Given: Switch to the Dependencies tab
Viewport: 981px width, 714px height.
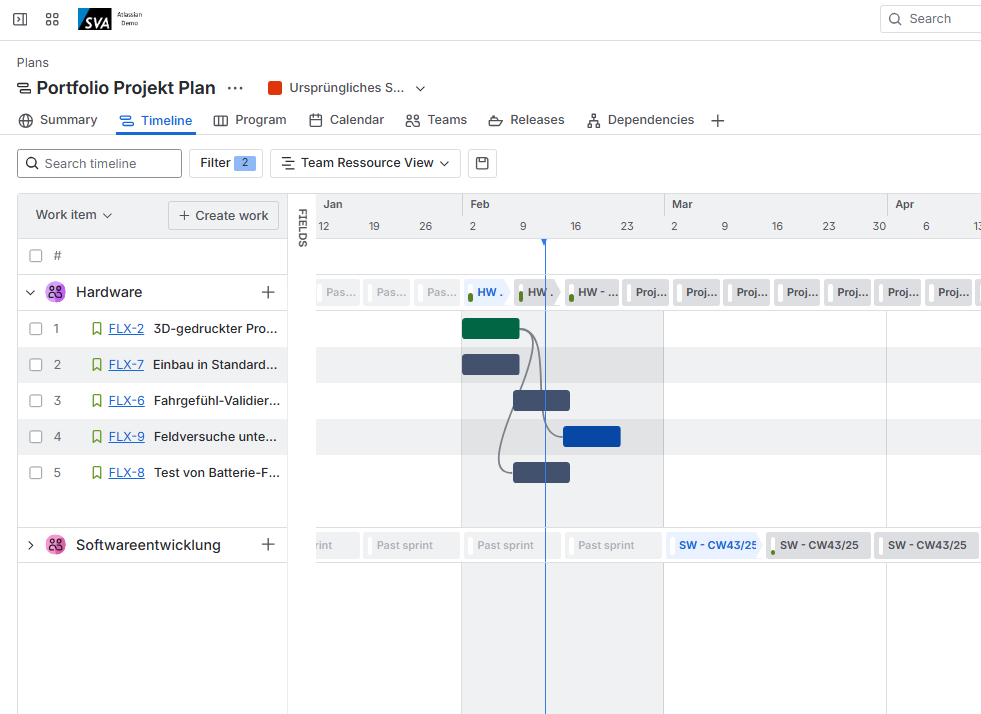Looking at the screenshot, I should [x=640, y=120].
